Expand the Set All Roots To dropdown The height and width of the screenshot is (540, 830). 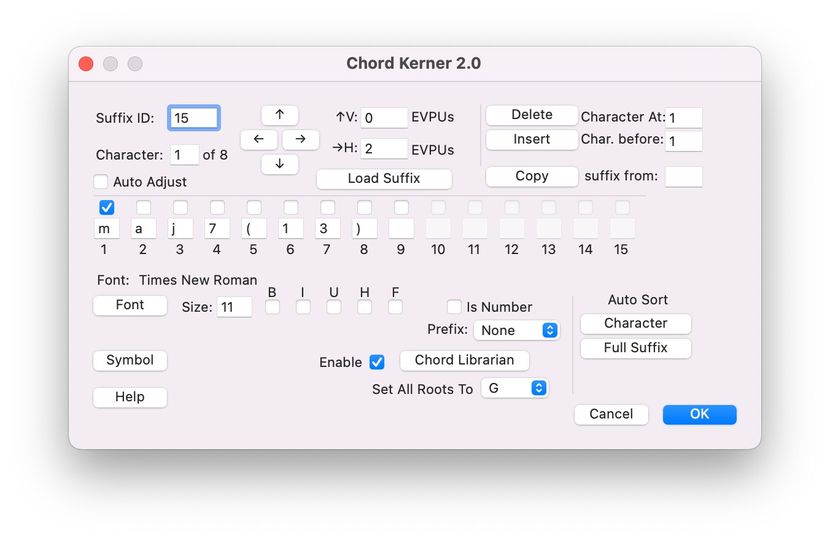tap(514, 388)
